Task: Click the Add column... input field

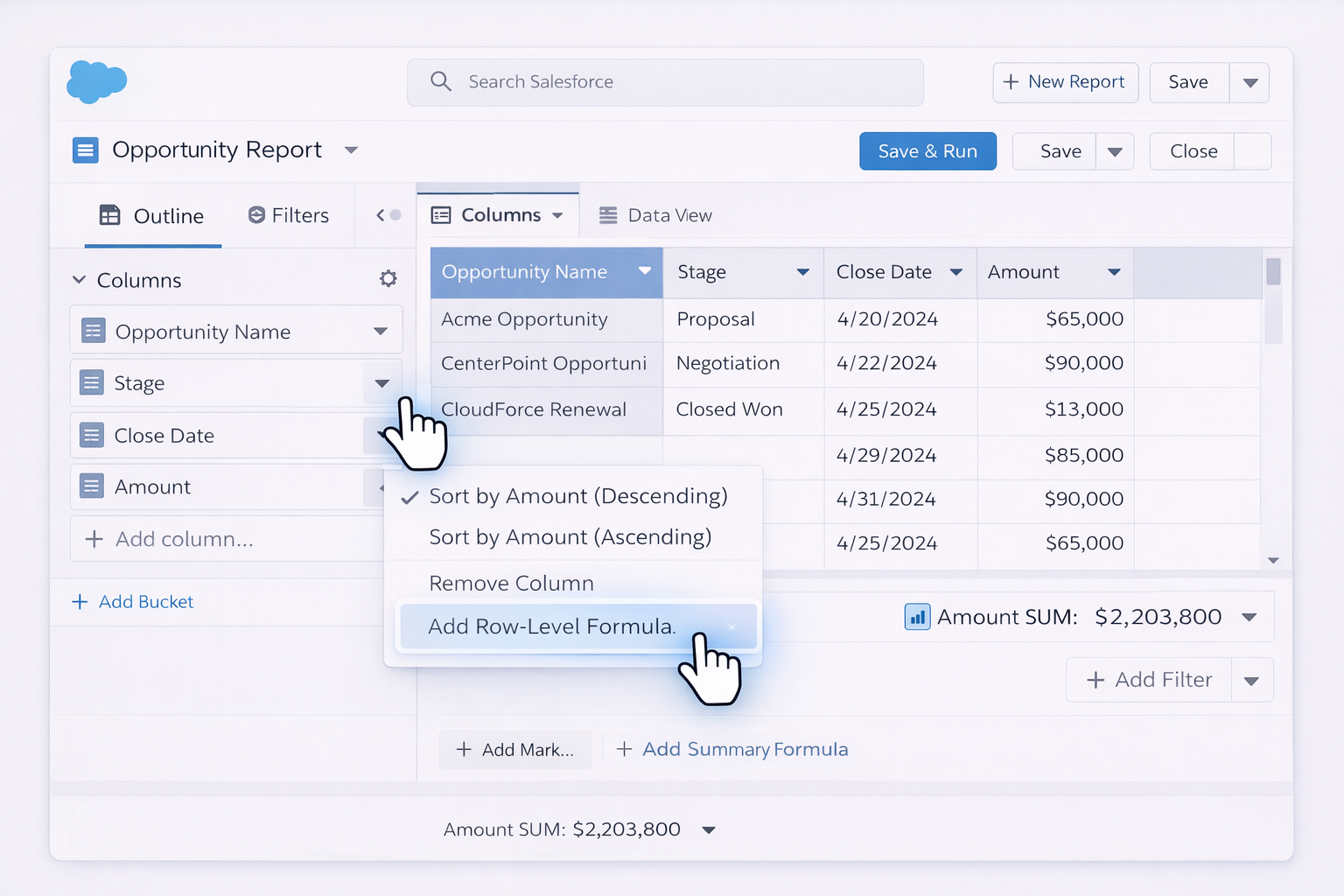Action: click(x=227, y=539)
